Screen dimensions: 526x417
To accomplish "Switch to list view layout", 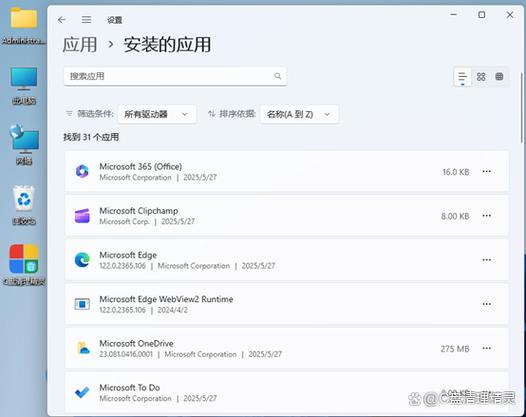I will 463,76.
